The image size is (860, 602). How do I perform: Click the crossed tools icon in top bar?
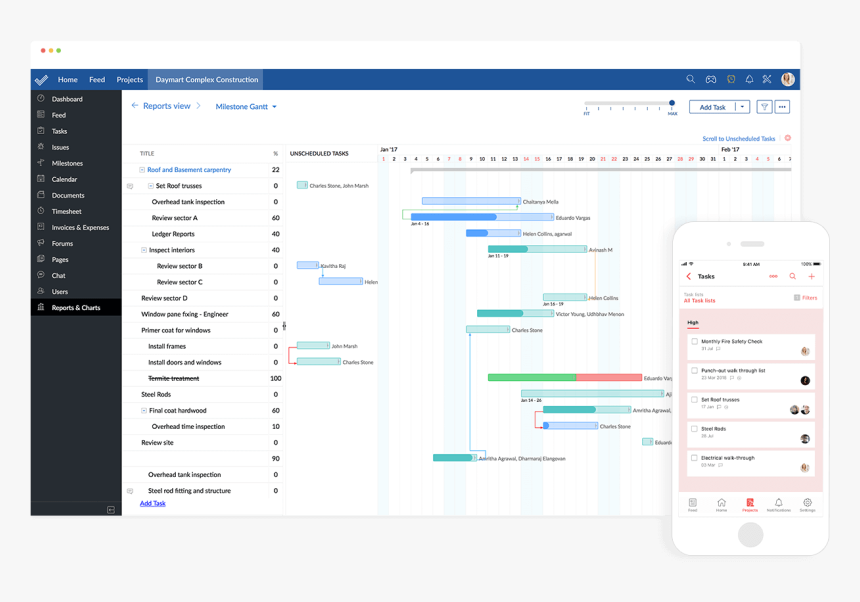point(766,79)
